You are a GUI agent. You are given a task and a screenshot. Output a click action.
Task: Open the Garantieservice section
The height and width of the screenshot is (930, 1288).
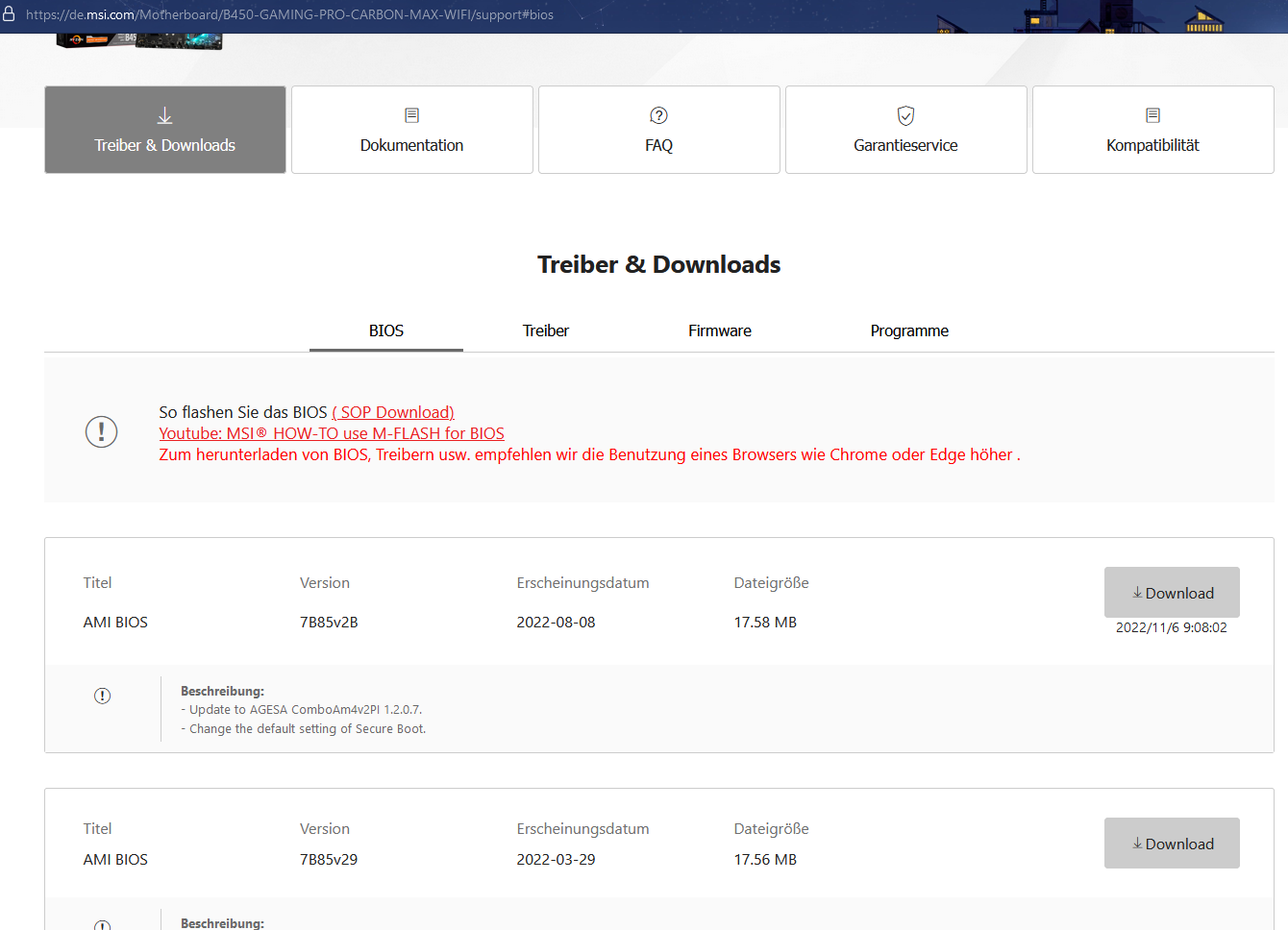click(906, 130)
